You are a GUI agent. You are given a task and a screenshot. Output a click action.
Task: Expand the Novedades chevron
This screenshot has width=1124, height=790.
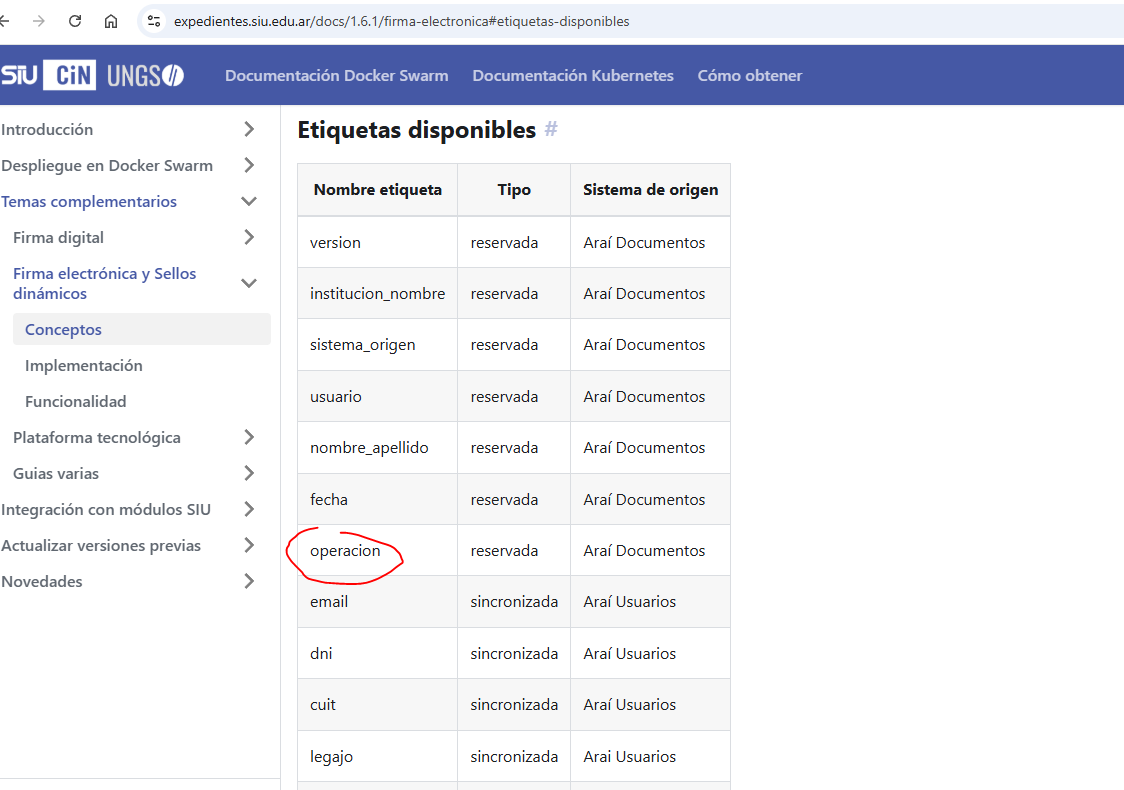point(249,581)
